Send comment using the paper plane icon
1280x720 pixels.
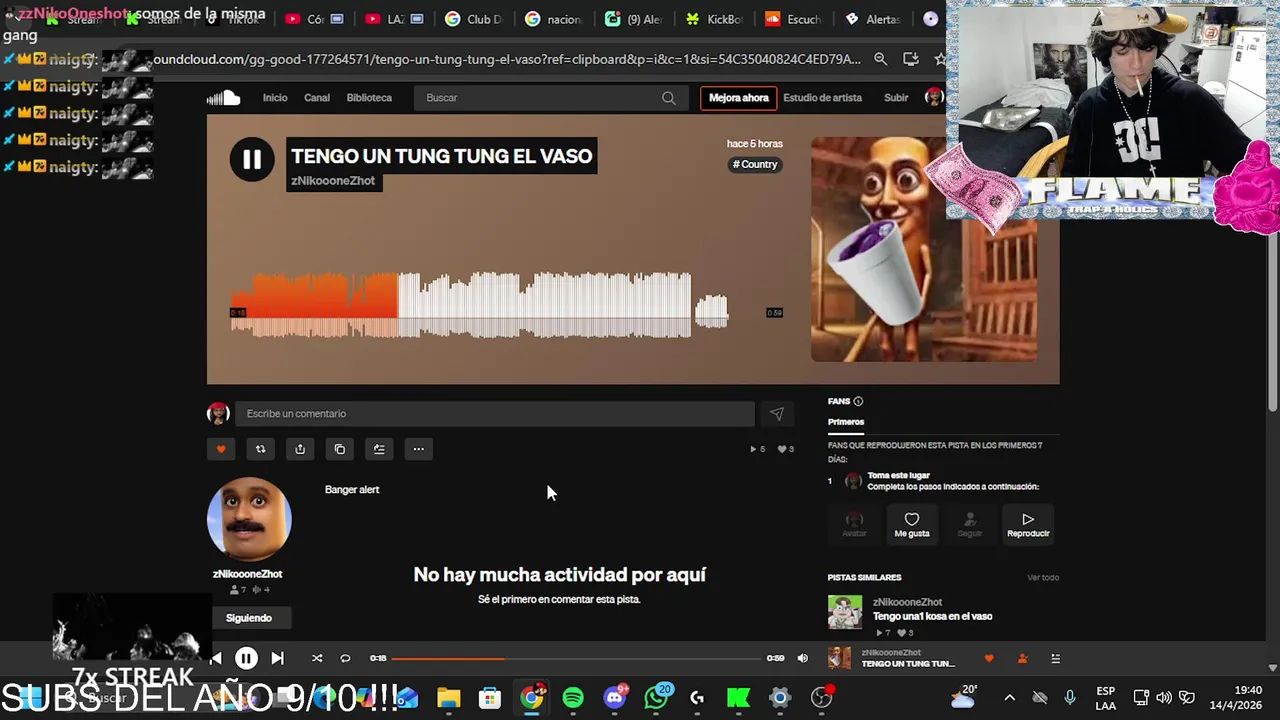pyautogui.click(x=777, y=414)
